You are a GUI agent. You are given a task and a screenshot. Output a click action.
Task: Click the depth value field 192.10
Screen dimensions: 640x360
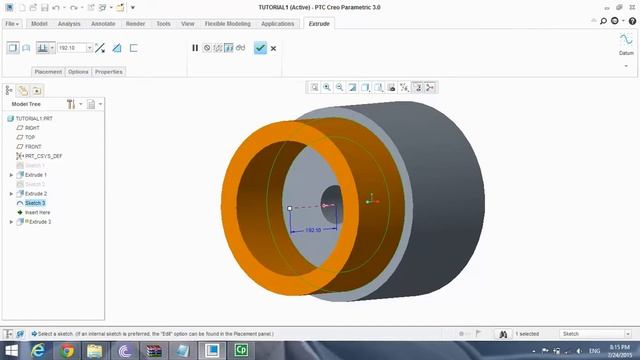click(72, 48)
